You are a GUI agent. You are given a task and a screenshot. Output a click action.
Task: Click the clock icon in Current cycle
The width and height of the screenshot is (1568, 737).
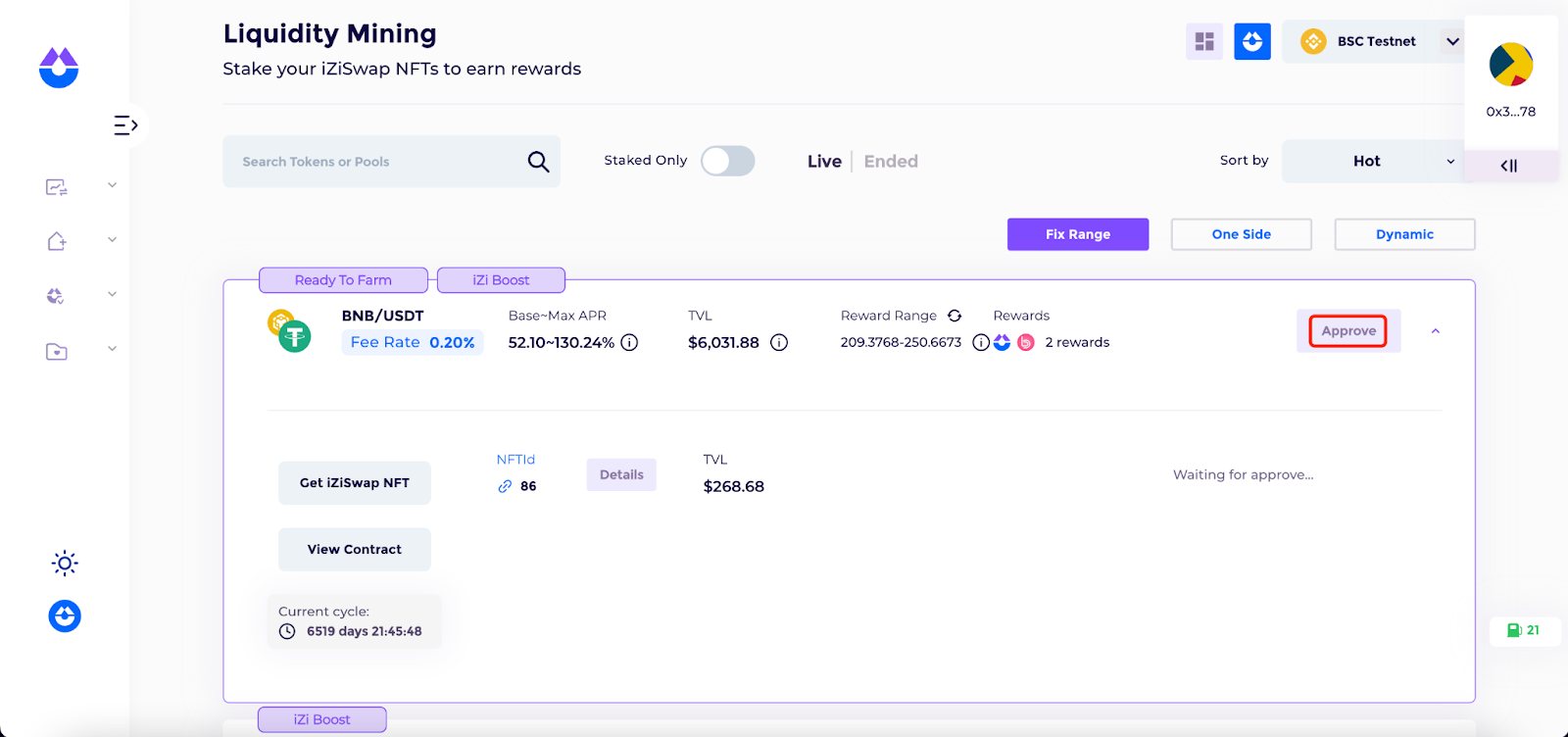click(x=287, y=631)
